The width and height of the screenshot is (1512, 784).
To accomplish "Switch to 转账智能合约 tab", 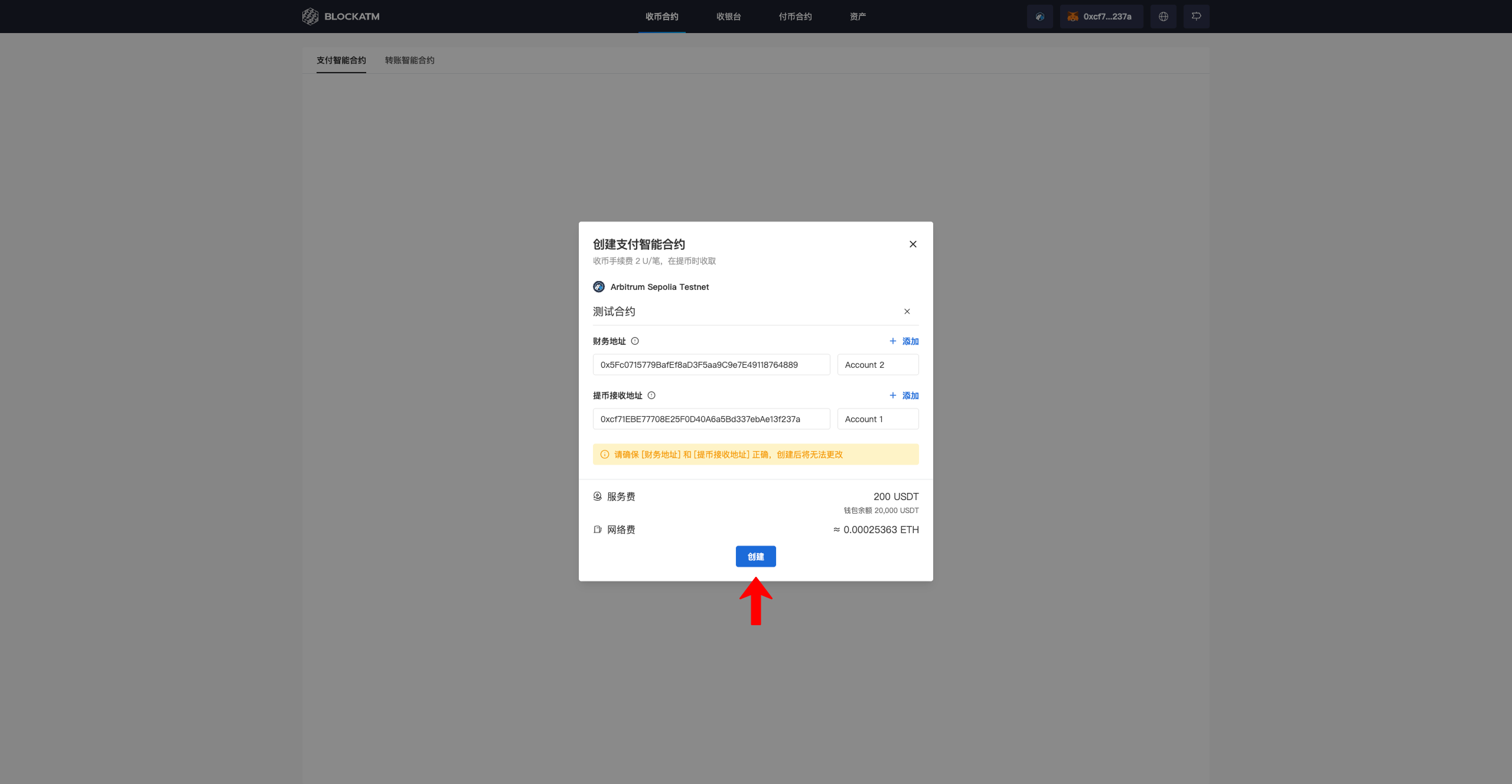I will (409, 60).
